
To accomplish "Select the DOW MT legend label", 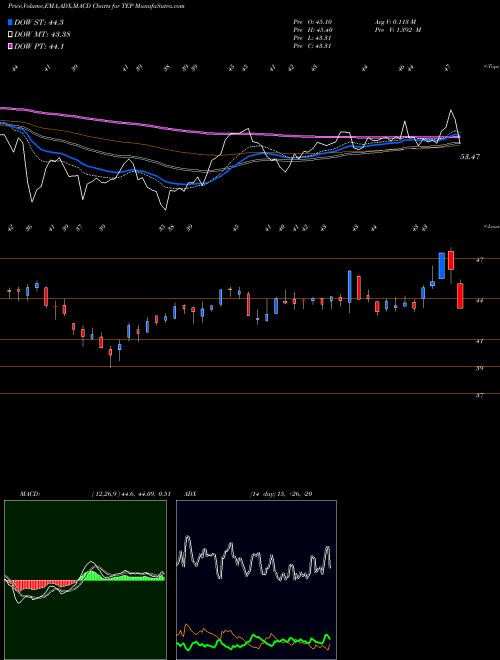I will click(42, 35).
